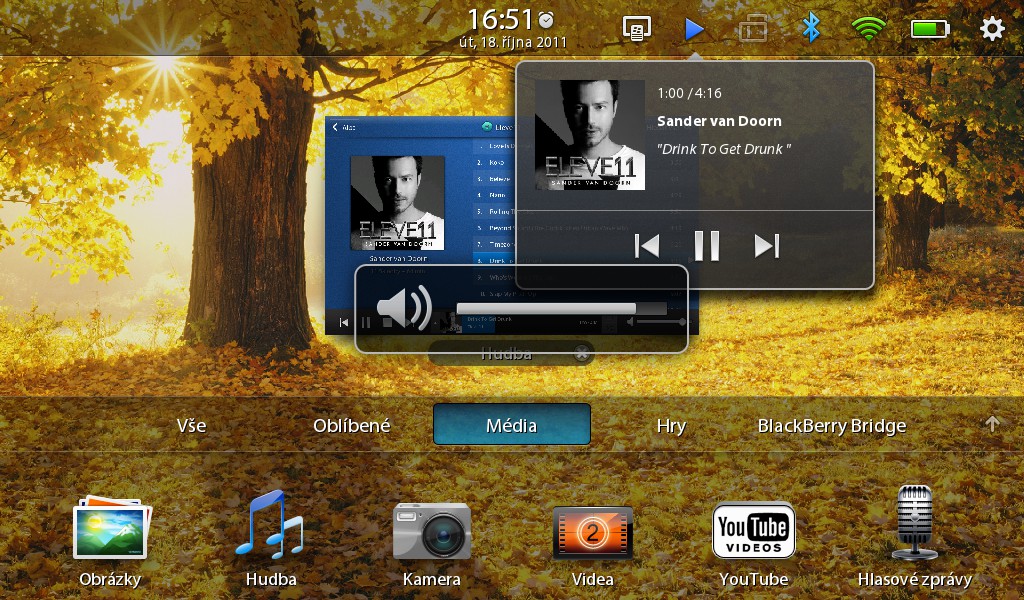Select track 3 Believe in music app
The image size is (1024, 600).
point(494,179)
